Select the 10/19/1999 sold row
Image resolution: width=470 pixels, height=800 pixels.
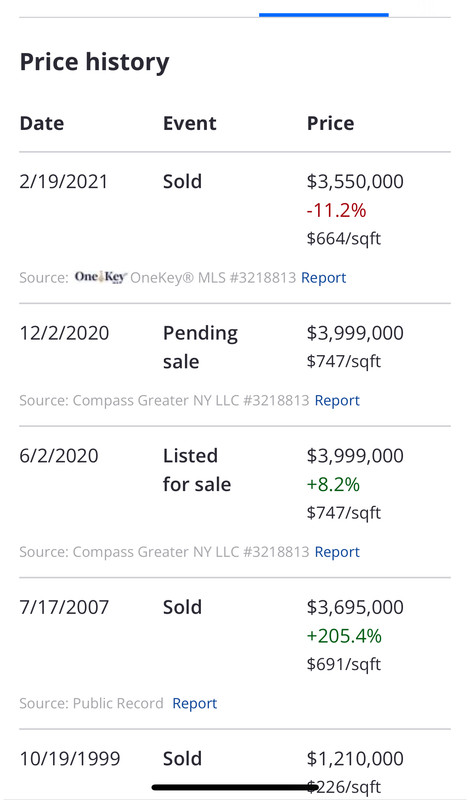235,765
